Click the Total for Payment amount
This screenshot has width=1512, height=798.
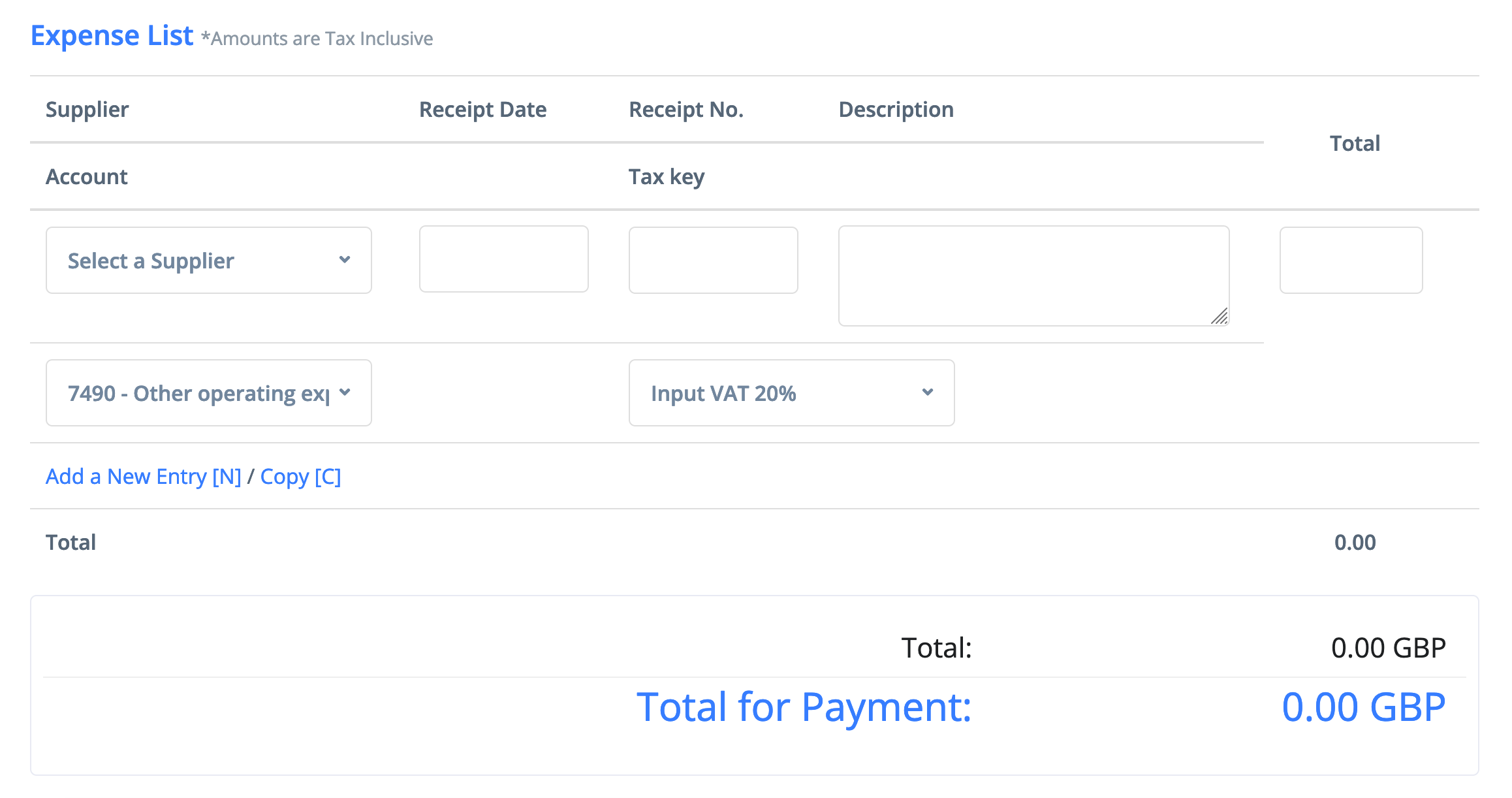coord(1363,707)
